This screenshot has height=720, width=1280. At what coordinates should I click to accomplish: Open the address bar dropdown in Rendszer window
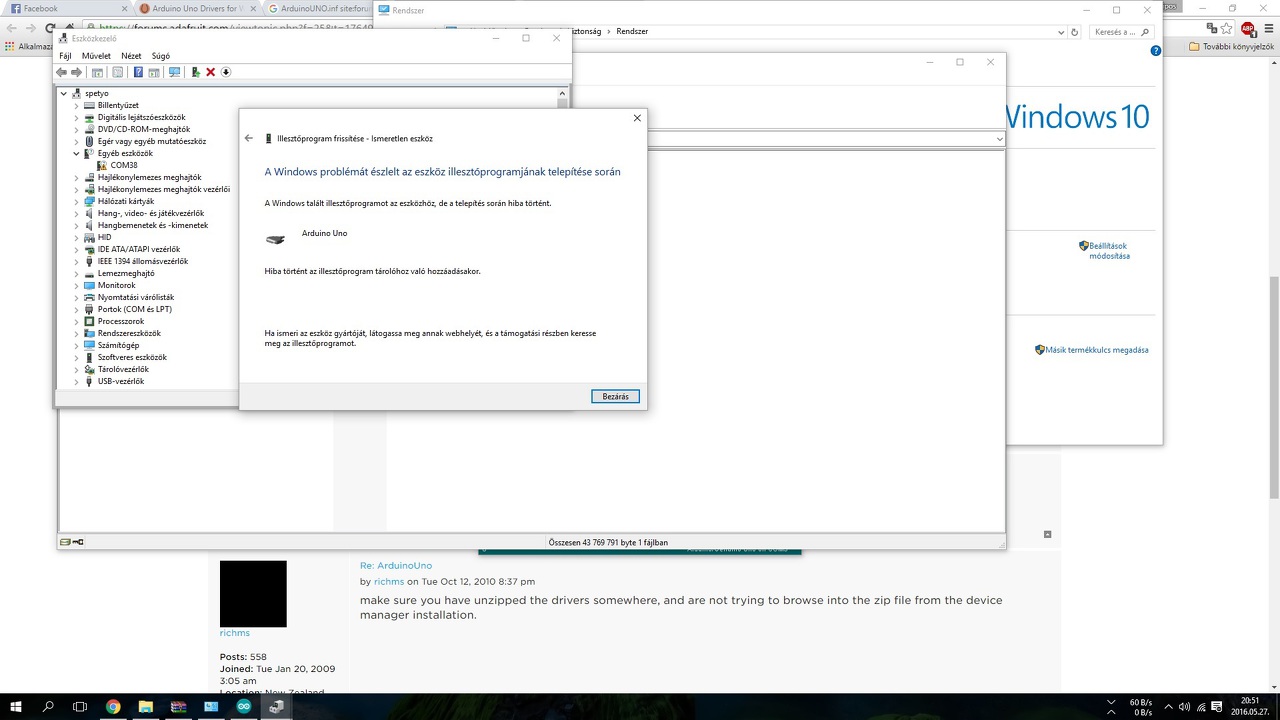tap(1061, 32)
